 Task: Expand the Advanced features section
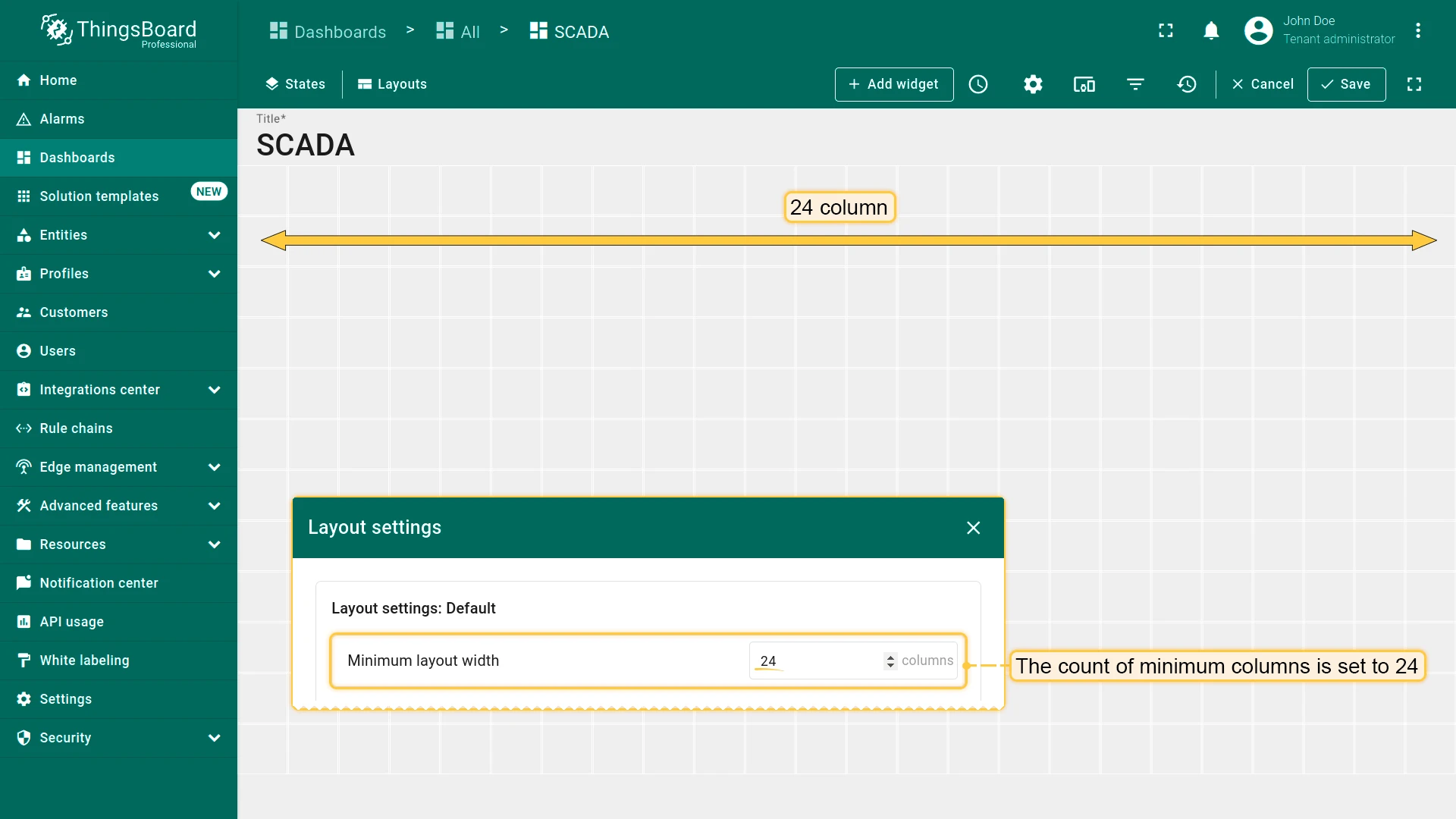[x=215, y=506]
